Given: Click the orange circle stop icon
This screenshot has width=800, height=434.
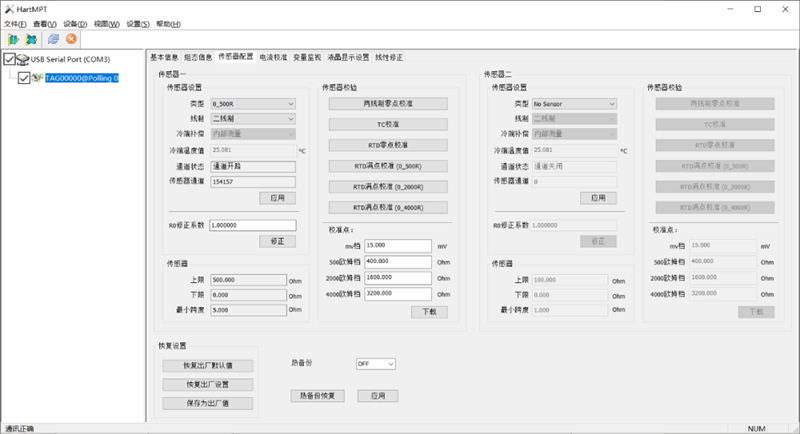Looking at the screenshot, I should coord(71,39).
